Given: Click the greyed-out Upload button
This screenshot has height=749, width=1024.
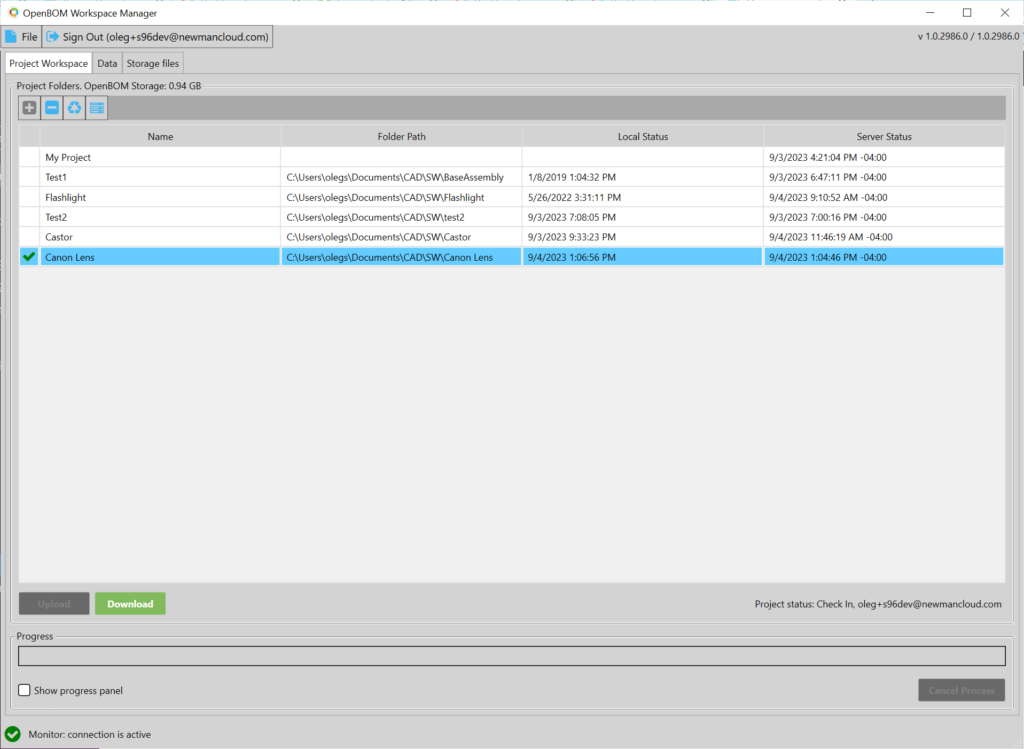Looking at the screenshot, I should [54, 603].
